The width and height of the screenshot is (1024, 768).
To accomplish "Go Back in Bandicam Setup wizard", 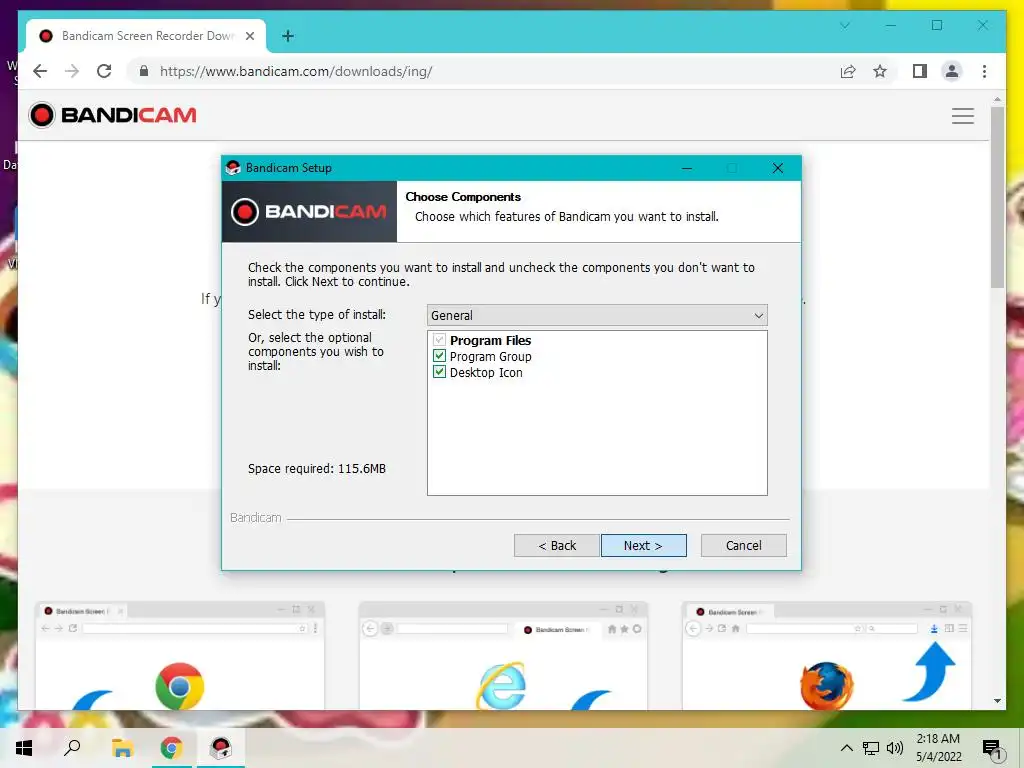I will point(556,545).
